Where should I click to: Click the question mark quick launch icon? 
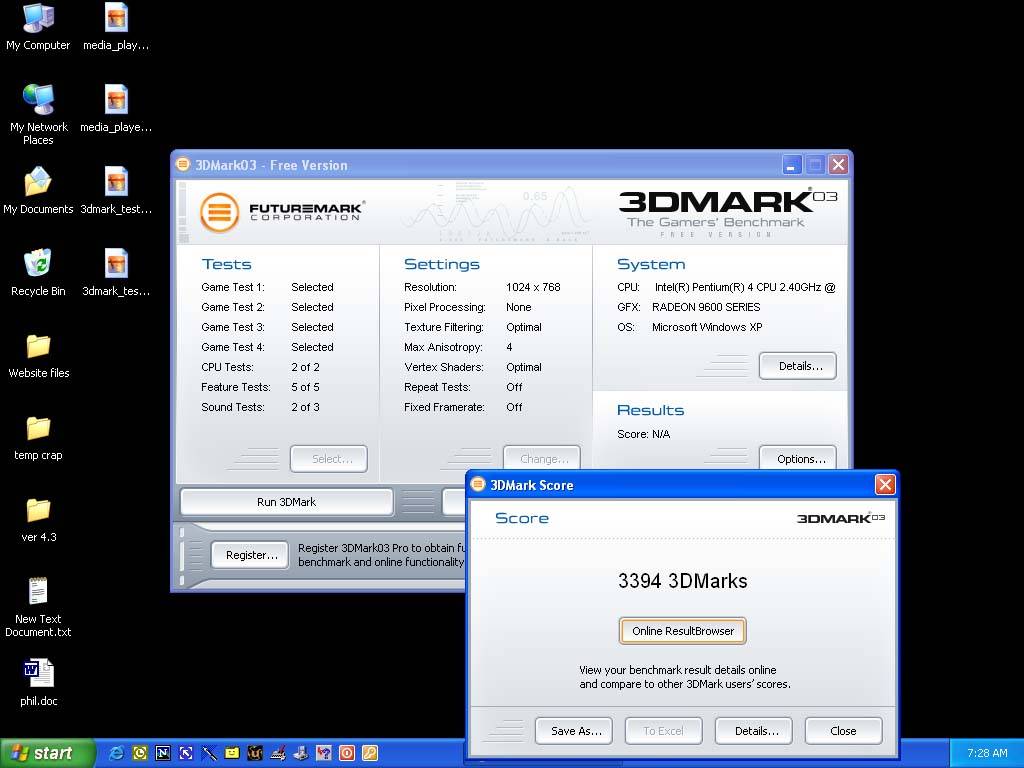[323, 753]
